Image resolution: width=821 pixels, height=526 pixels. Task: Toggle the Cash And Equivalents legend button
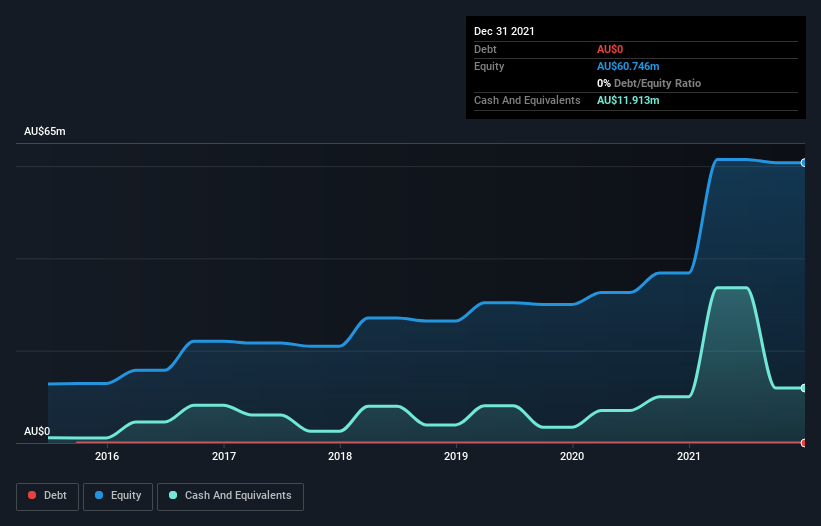tap(230, 496)
